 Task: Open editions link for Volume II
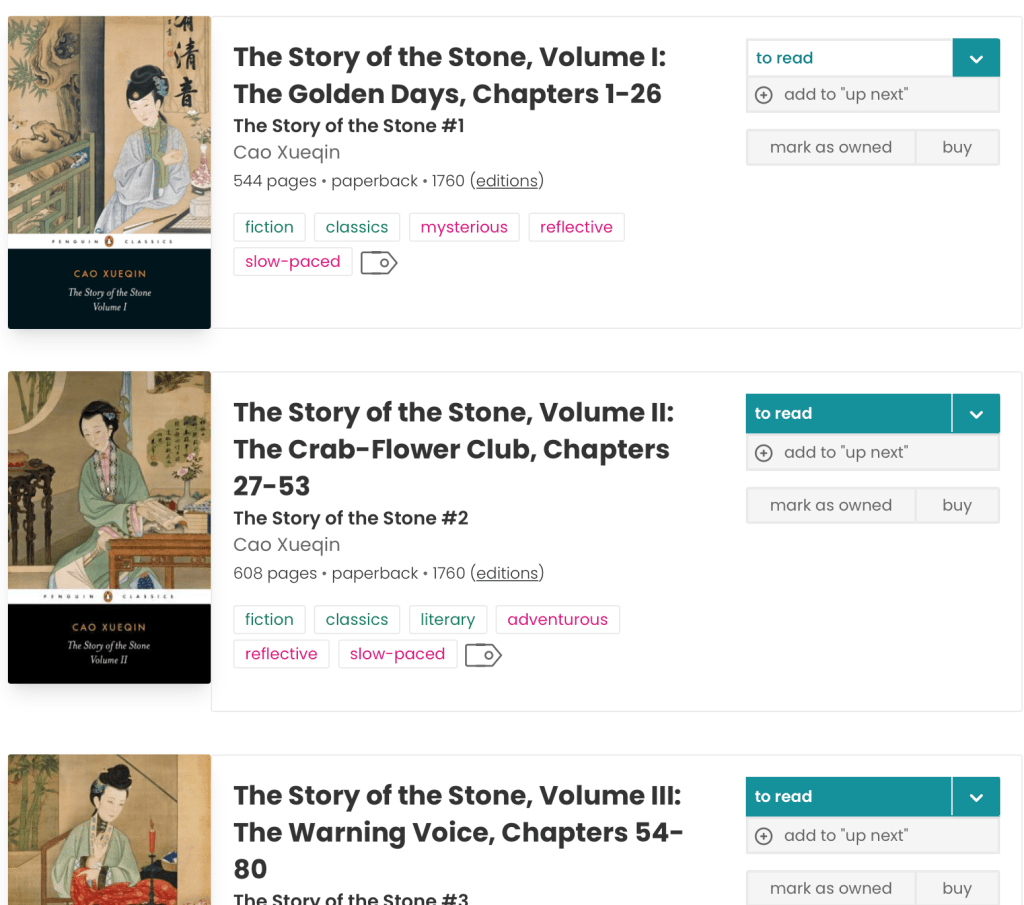[x=507, y=574]
